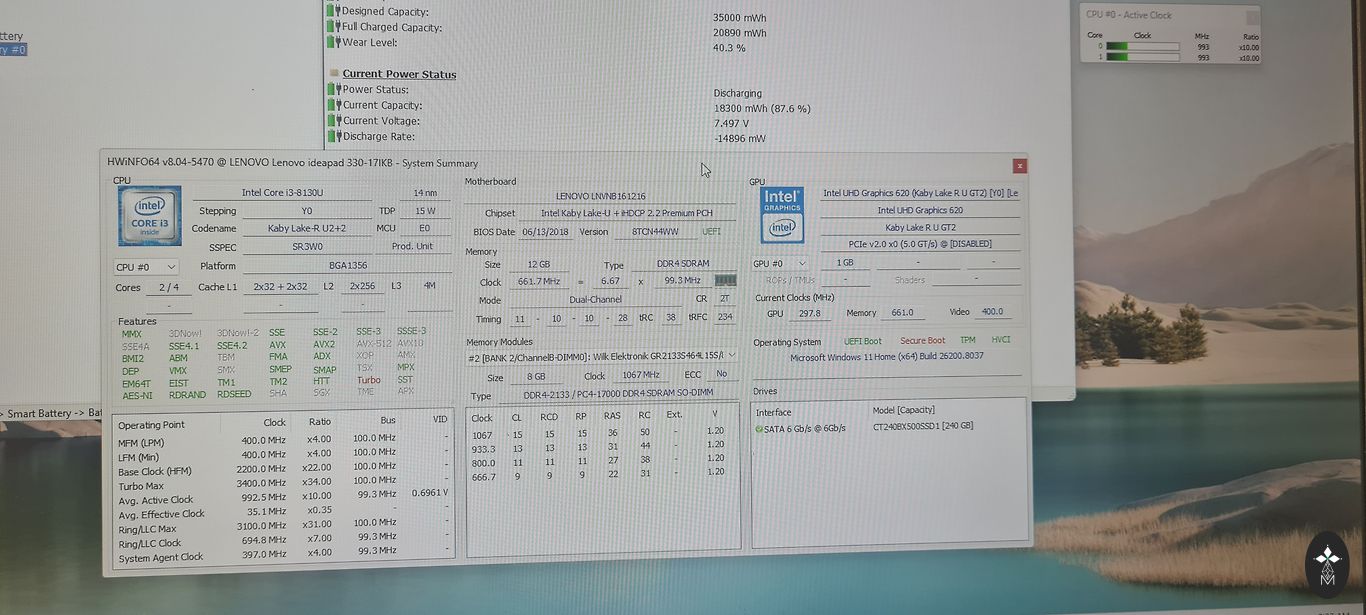Click the Turbo feature flag
The width and height of the screenshot is (1366, 615).
[x=368, y=380]
